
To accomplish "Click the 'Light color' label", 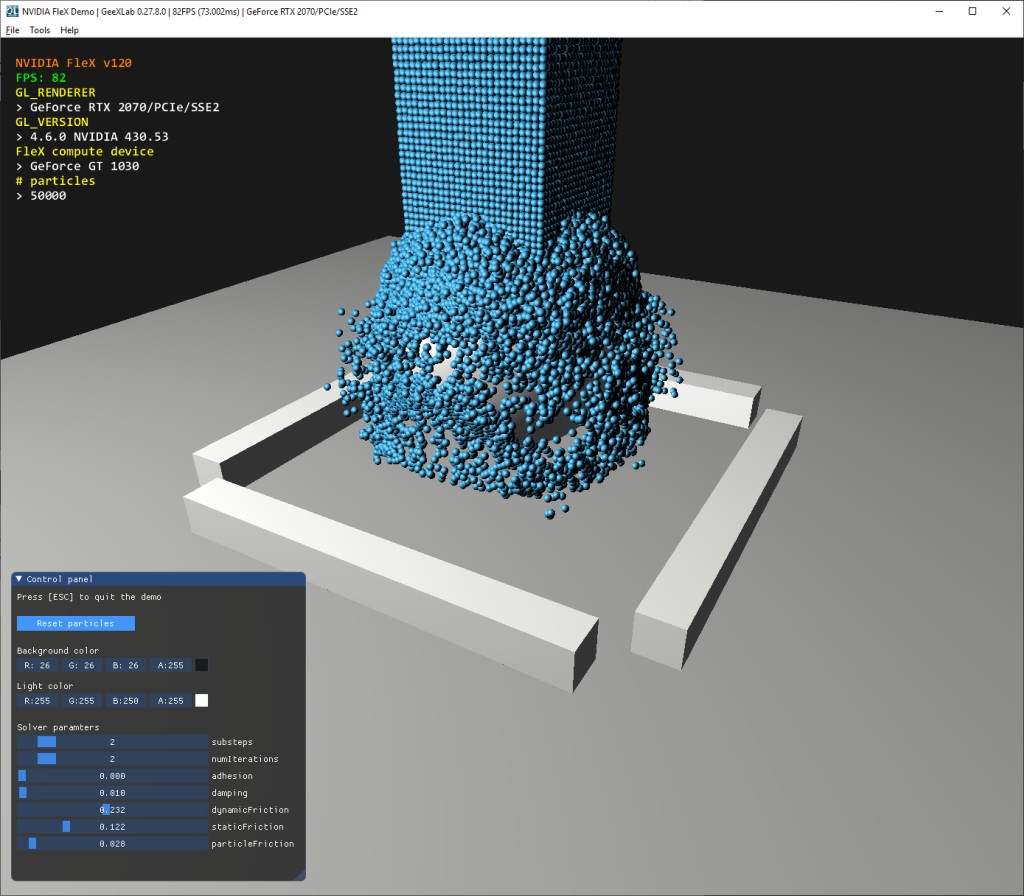I will 44,686.
